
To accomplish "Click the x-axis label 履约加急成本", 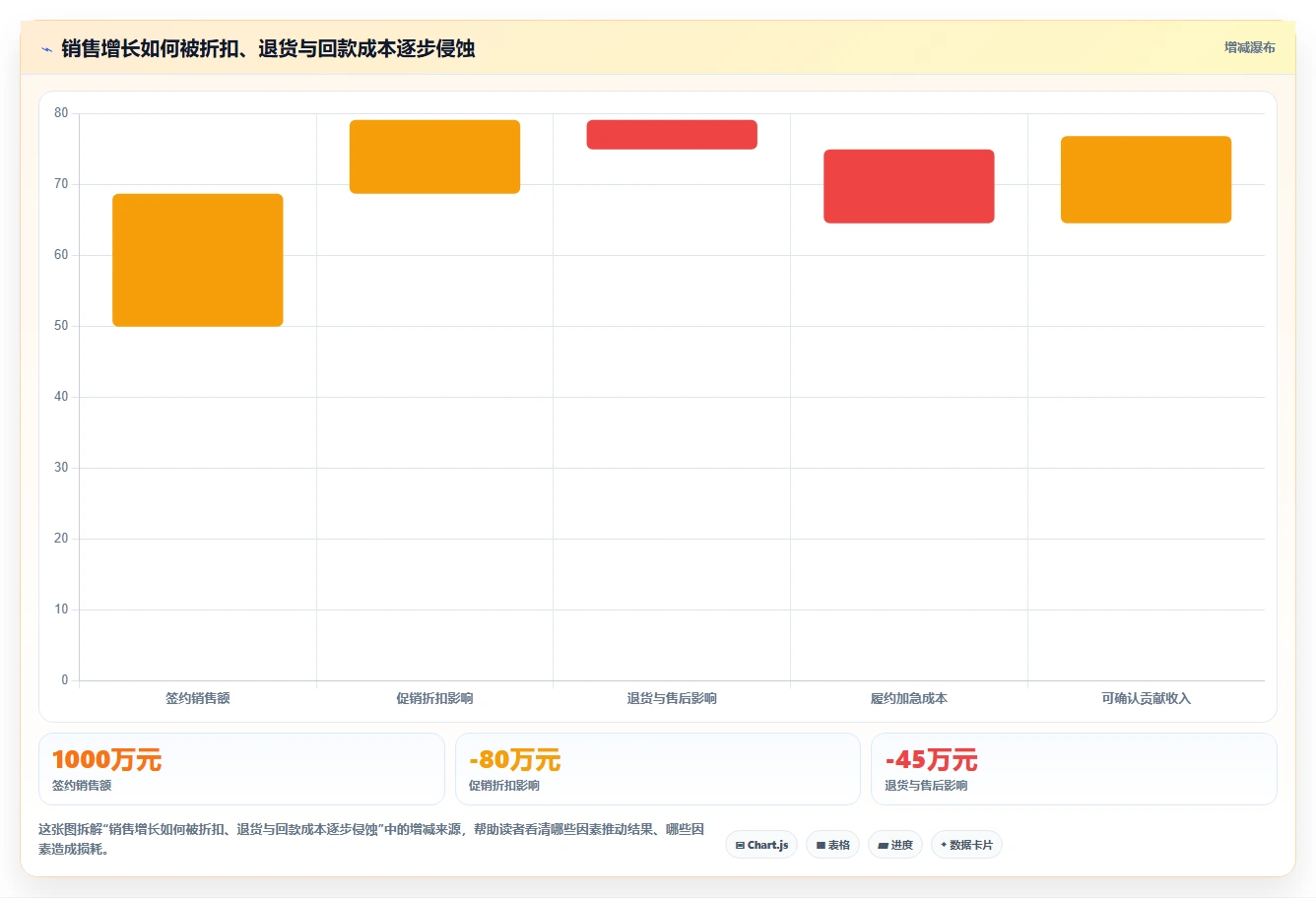I will (909, 698).
